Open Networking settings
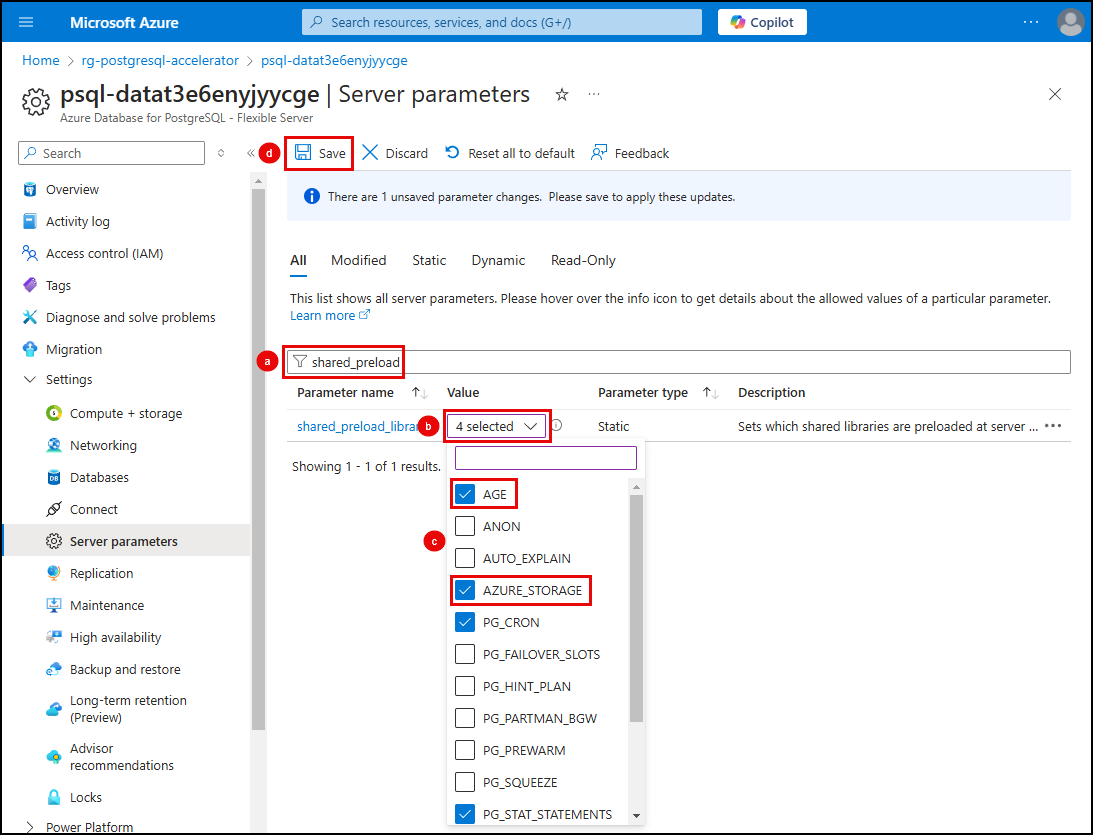Image resolution: width=1093 pixels, height=835 pixels. click(103, 445)
